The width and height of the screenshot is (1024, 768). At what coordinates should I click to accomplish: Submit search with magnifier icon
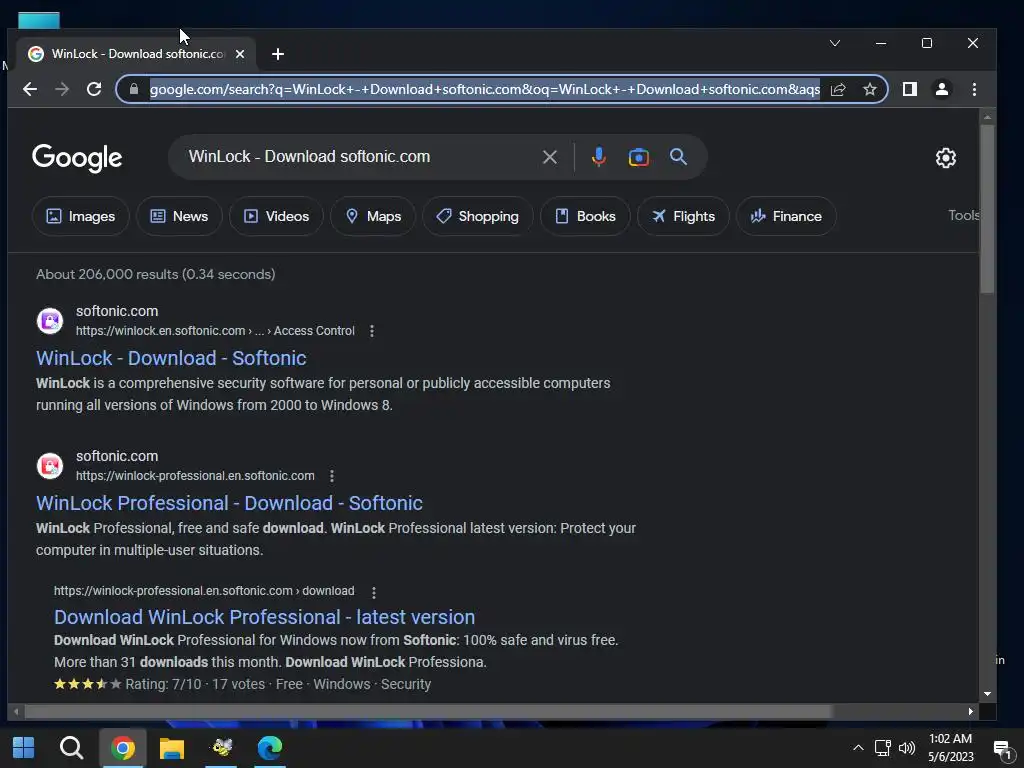pyautogui.click(x=679, y=157)
